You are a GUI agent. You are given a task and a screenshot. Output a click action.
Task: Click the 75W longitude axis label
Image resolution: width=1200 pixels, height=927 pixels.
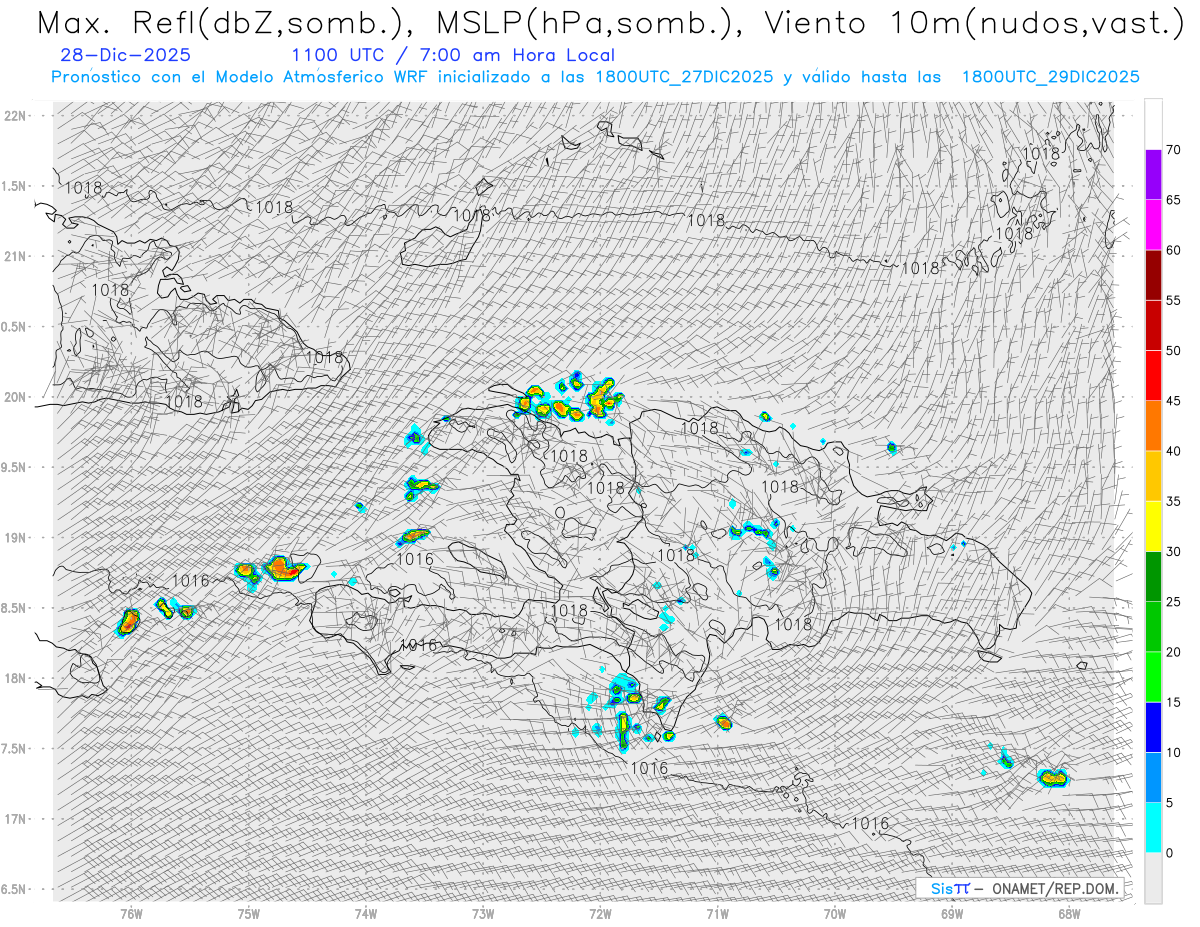point(249,913)
